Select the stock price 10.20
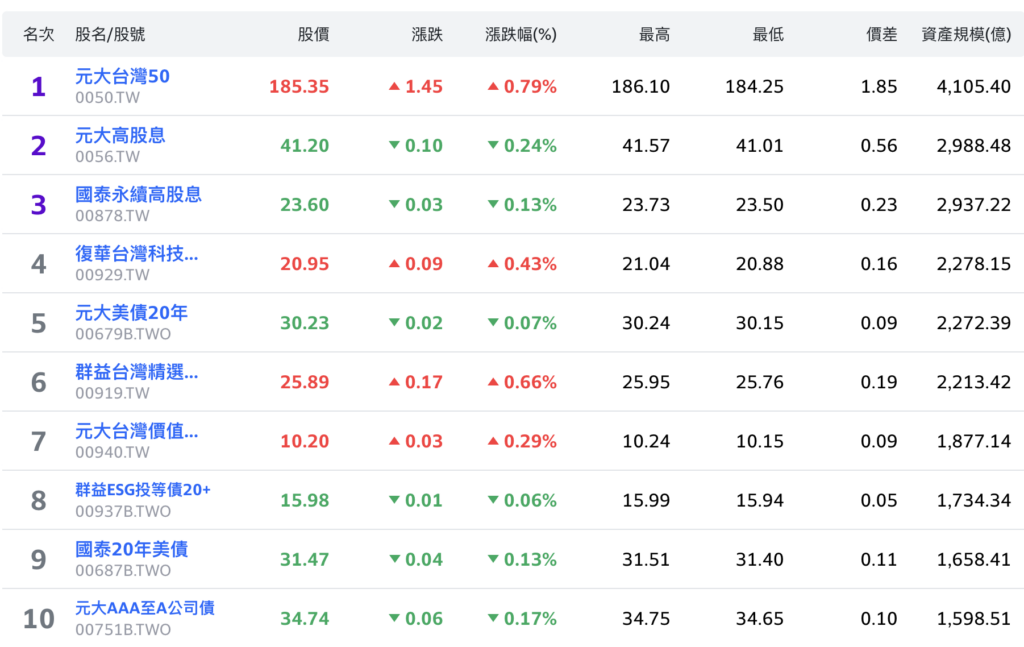1024x647 pixels. click(304, 441)
